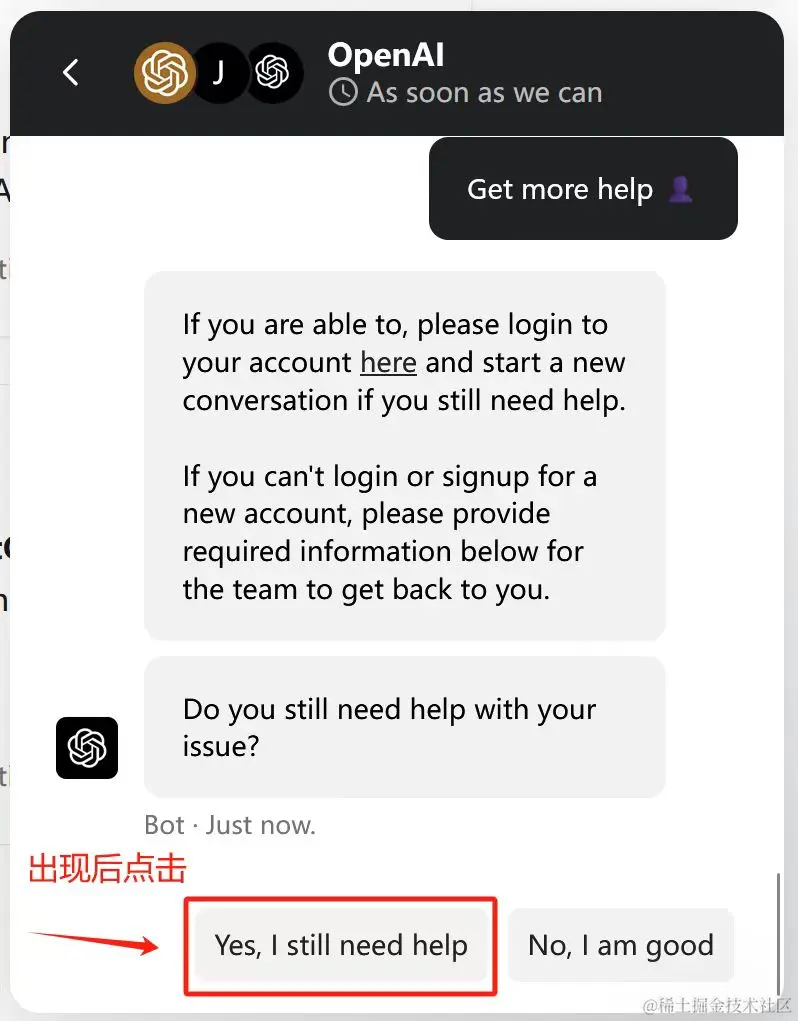Image resolution: width=798 pixels, height=1021 pixels.
Task: Click the OpenAI title in header
Action: tap(386, 55)
